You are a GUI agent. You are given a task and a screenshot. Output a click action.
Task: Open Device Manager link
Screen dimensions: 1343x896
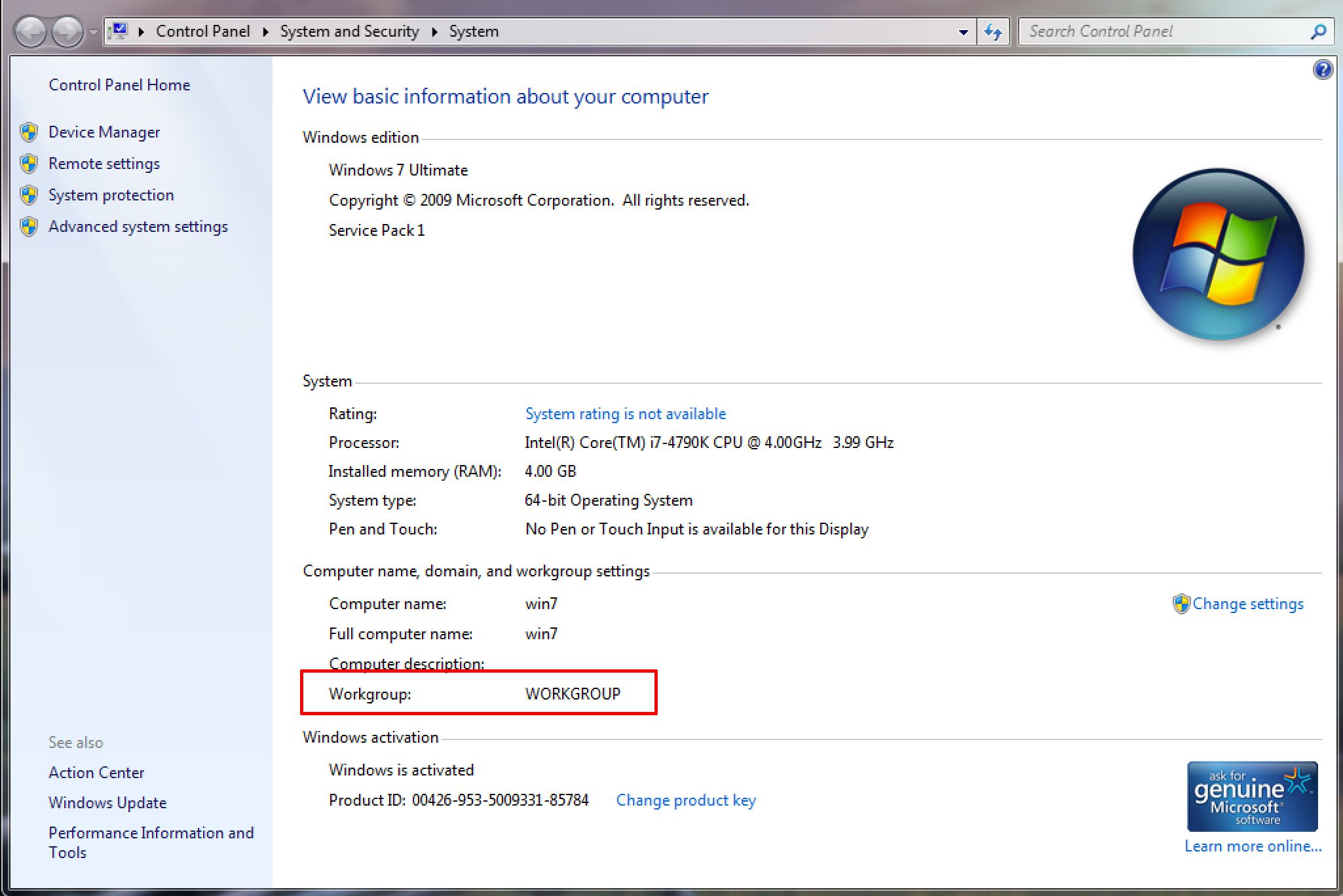104,132
